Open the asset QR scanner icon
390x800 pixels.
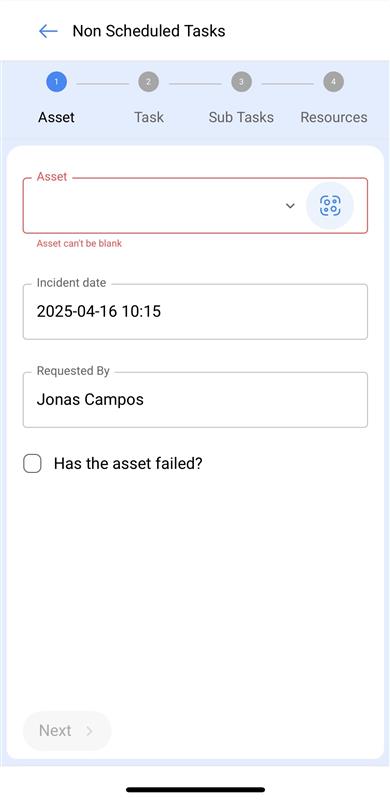(x=330, y=206)
